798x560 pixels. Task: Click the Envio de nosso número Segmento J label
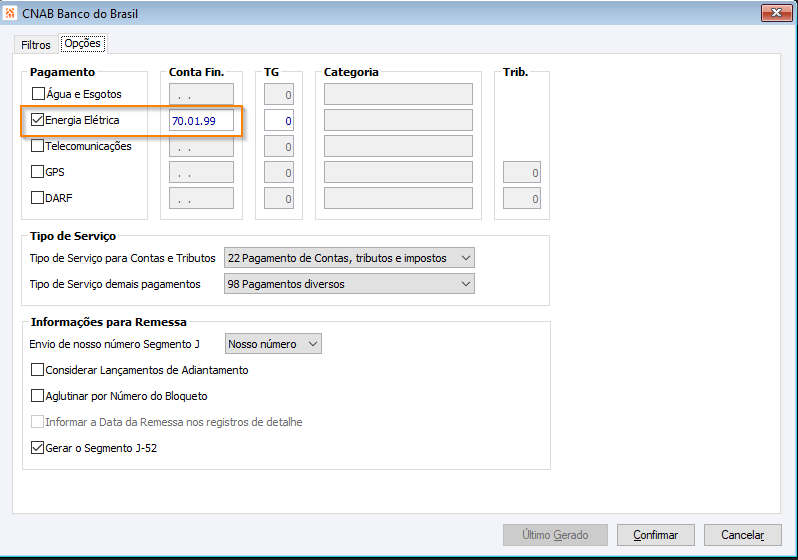point(115,344)
